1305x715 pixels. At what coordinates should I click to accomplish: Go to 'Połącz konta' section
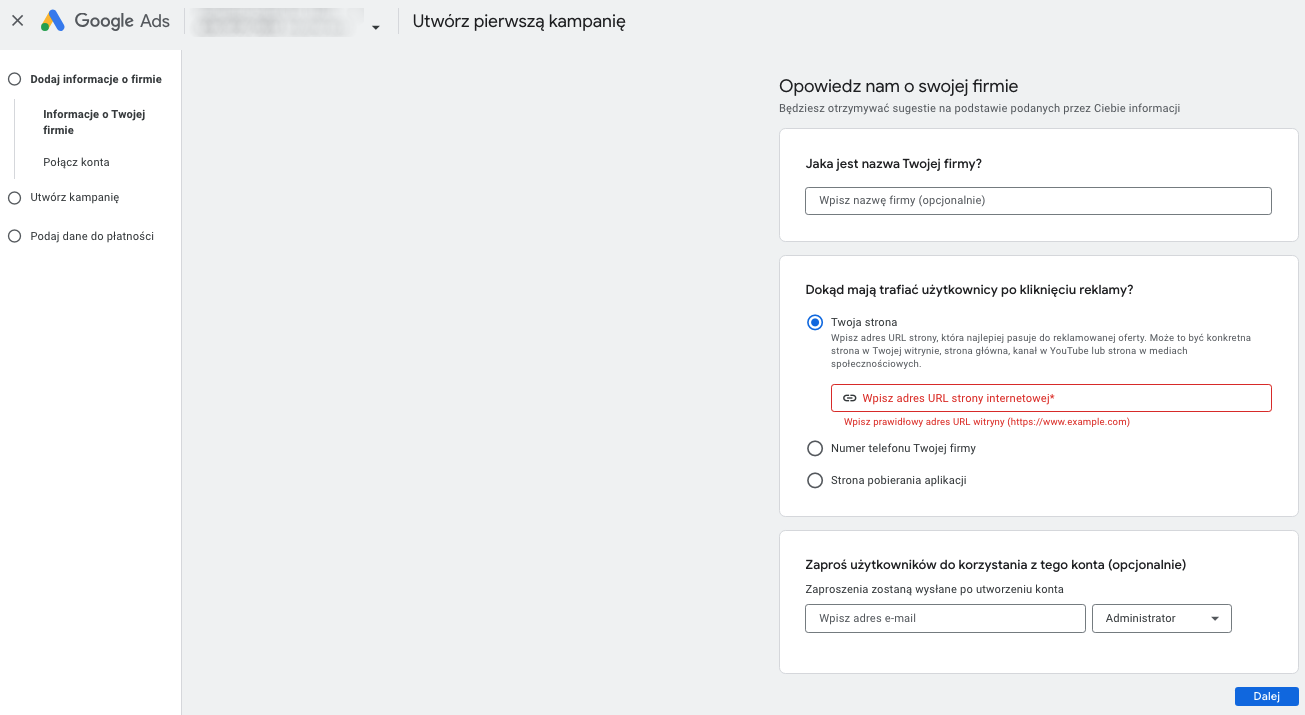tap(74, 161)
